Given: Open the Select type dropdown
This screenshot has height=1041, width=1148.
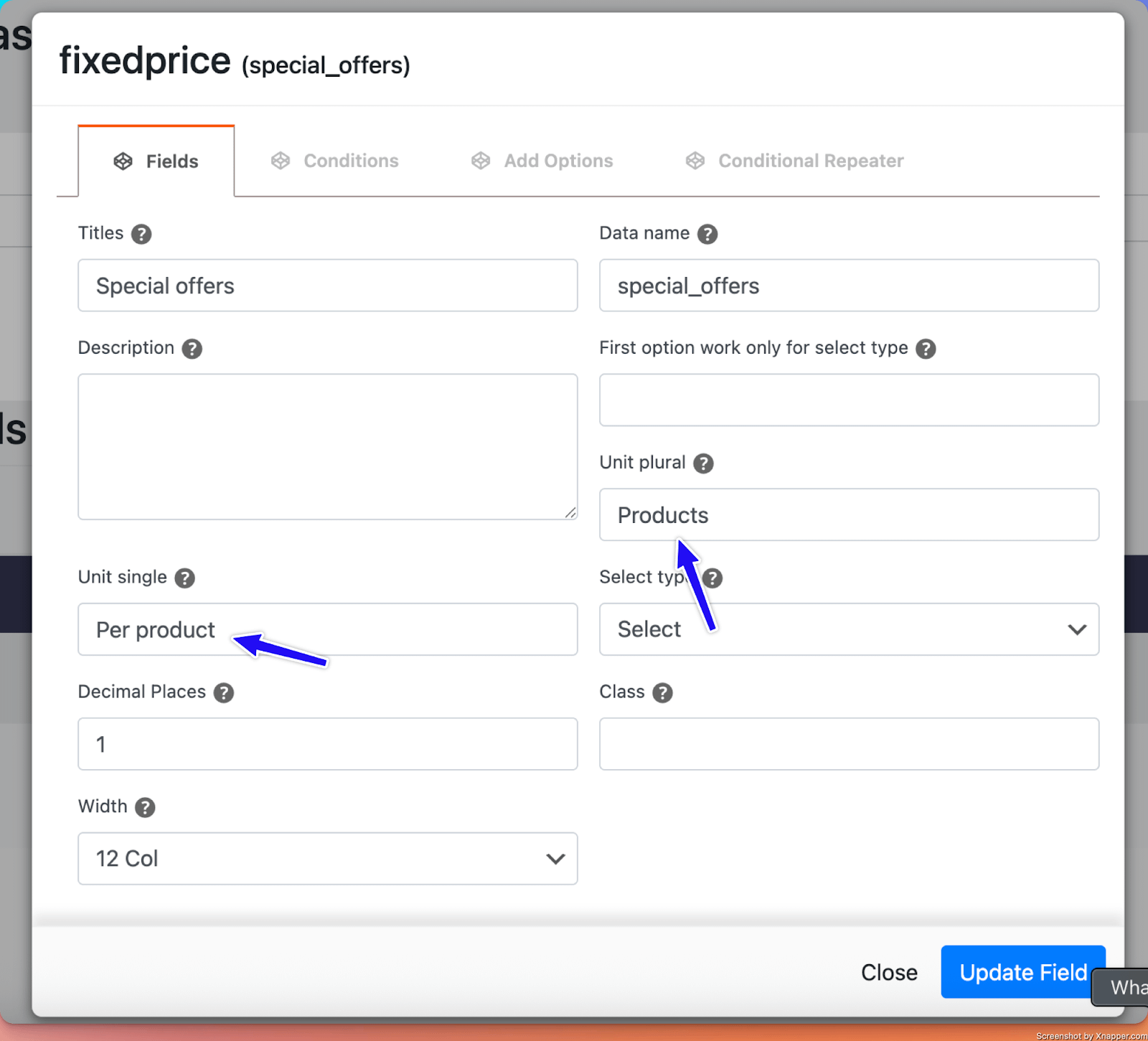Looking at the screenshot, I should click(x=849, y=629).
